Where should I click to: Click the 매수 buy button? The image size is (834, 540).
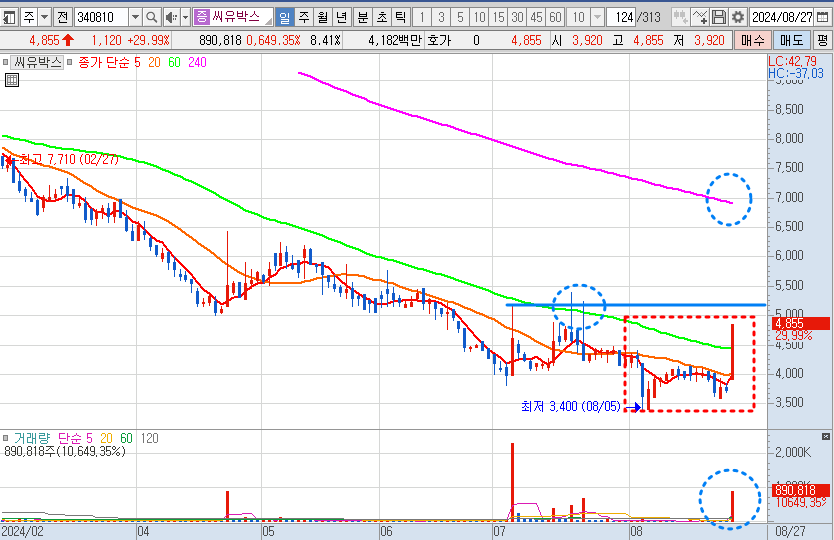752,40
